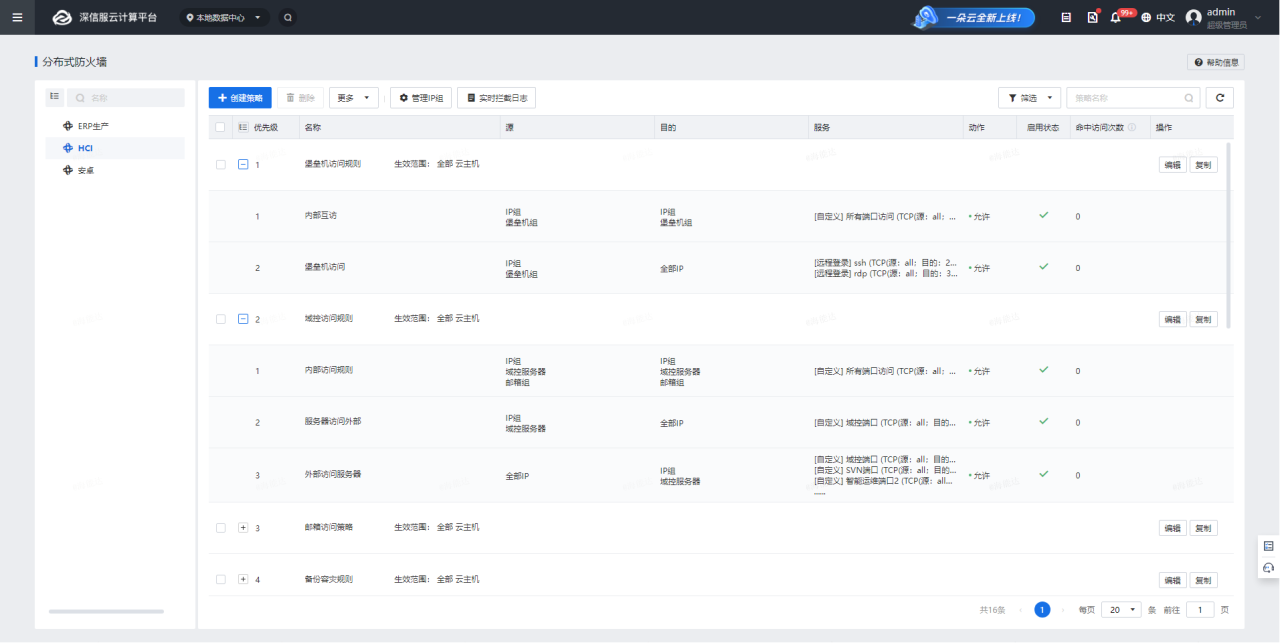Expand the 邮箱访问策略 policy row

243,528
